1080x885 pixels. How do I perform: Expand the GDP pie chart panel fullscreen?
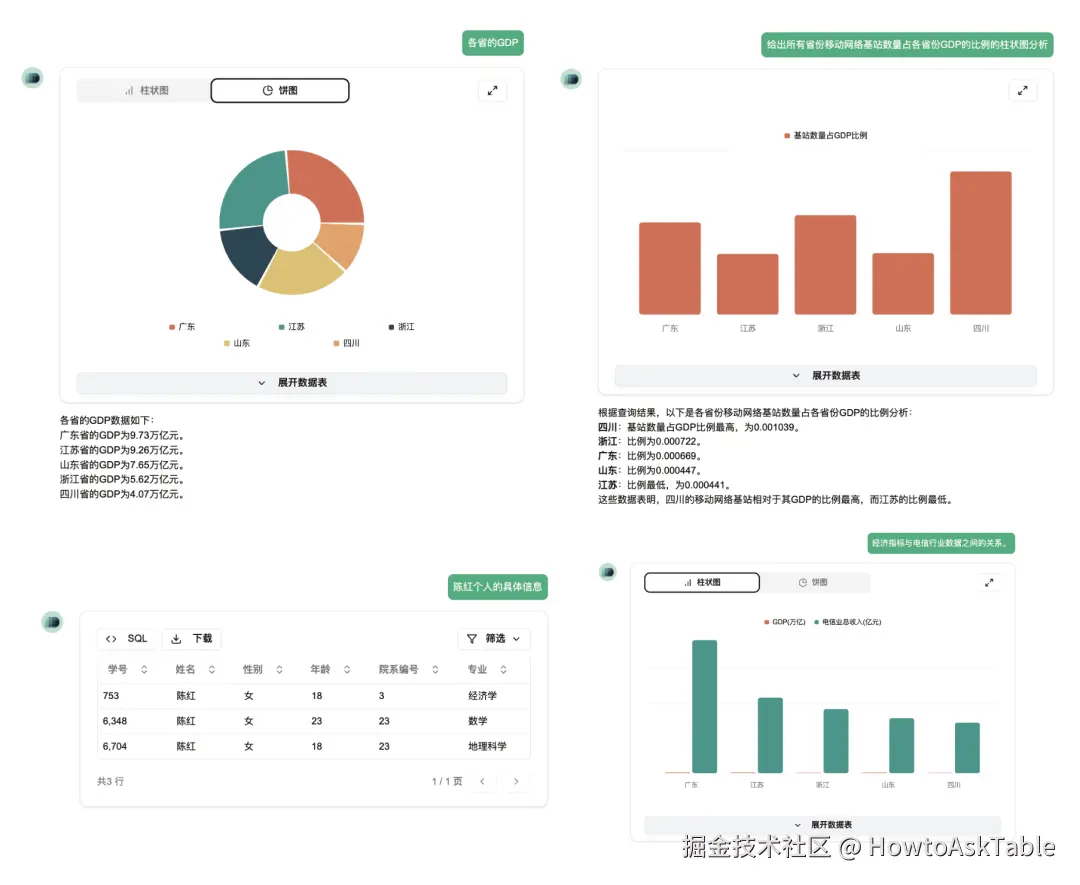tap(492, 91)
